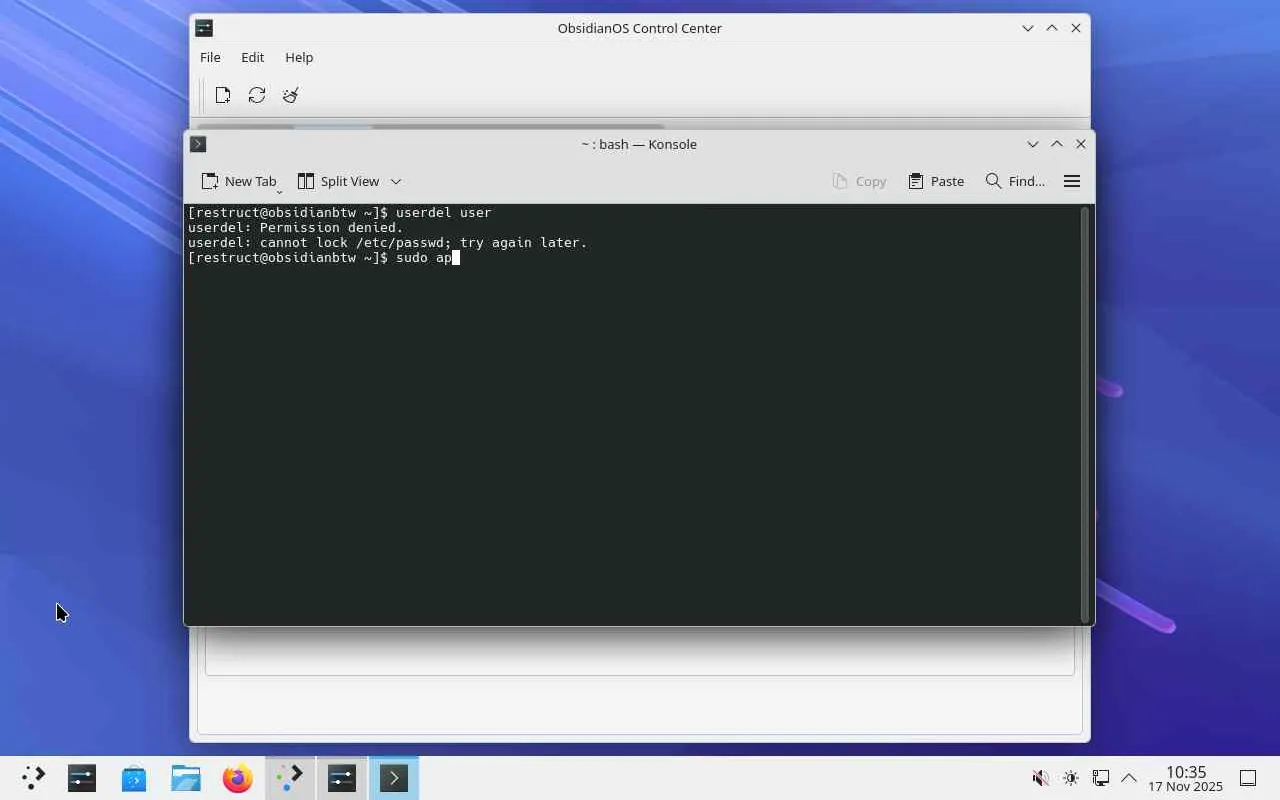The height and width of the screenshot is (800, 1280).
Task: Click the Konsole terminal vertical scrollbar
Action: 1085,414
